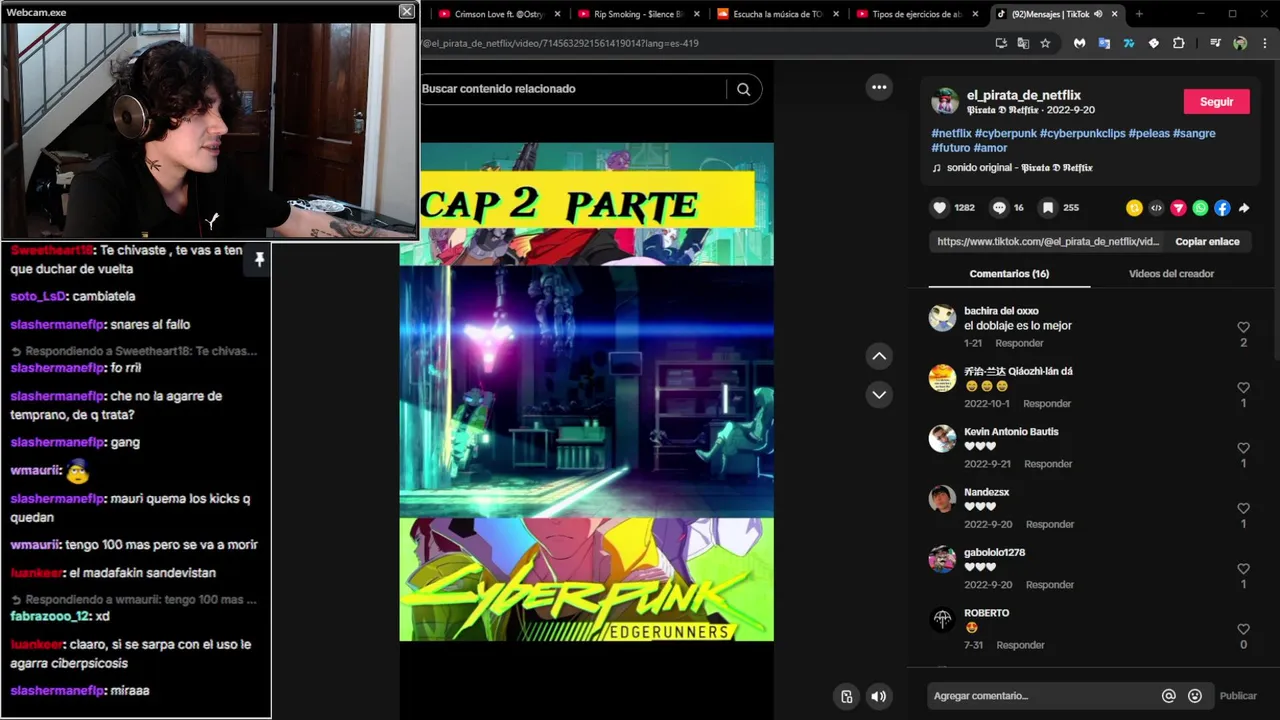Image resolution: width=1280 pixels, height=720 pixels.
Task: Open the #netflix hashtag
Action: (x=951, y=133)
